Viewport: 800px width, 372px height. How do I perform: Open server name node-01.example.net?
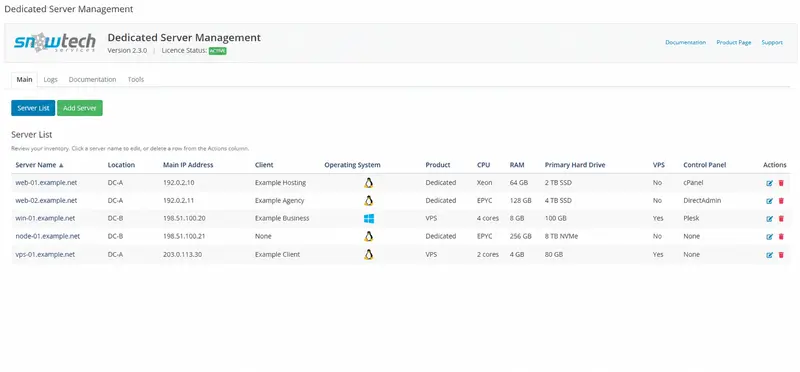(47, 236)
